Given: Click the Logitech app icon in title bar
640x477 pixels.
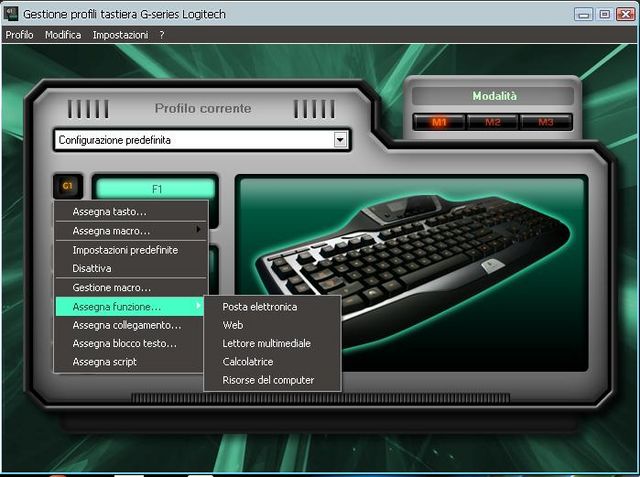Looking at the screenshot, I should coord(11,14).
